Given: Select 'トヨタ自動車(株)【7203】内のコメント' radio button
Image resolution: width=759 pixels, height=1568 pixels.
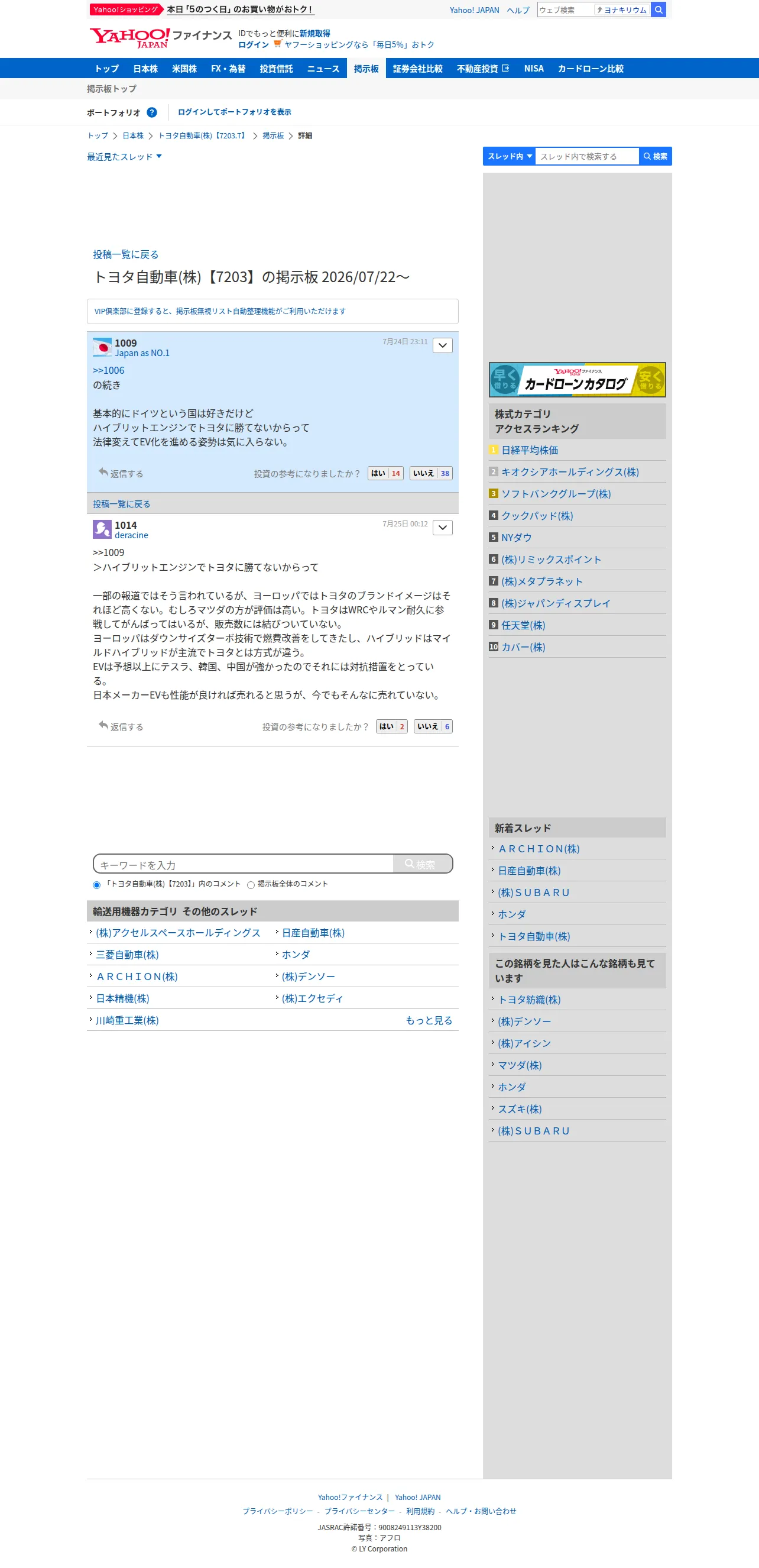Looking at the screenshot, I should point(97,885).
